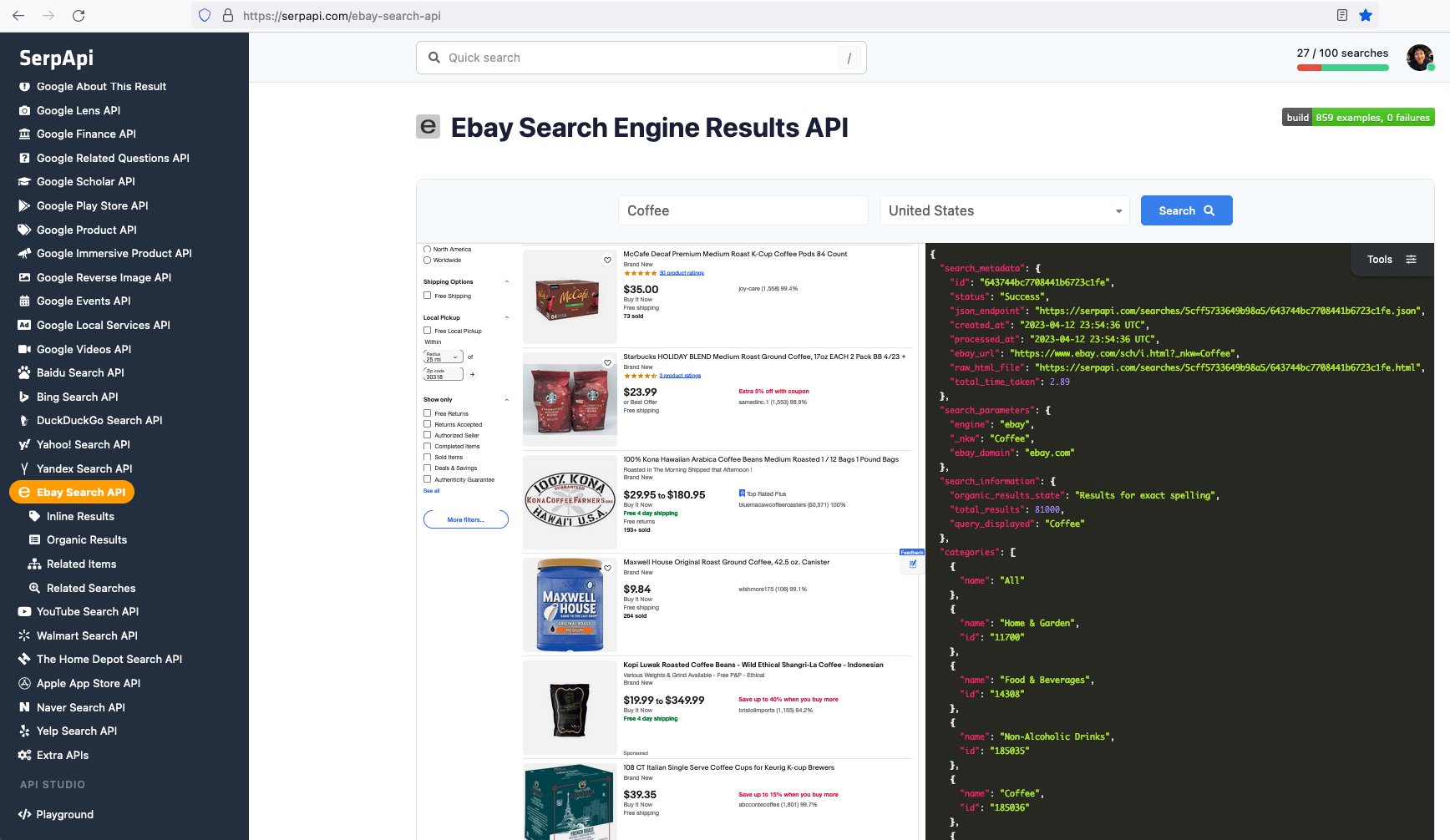
Task: Open the Related Searches subsection
Action: 90,588
